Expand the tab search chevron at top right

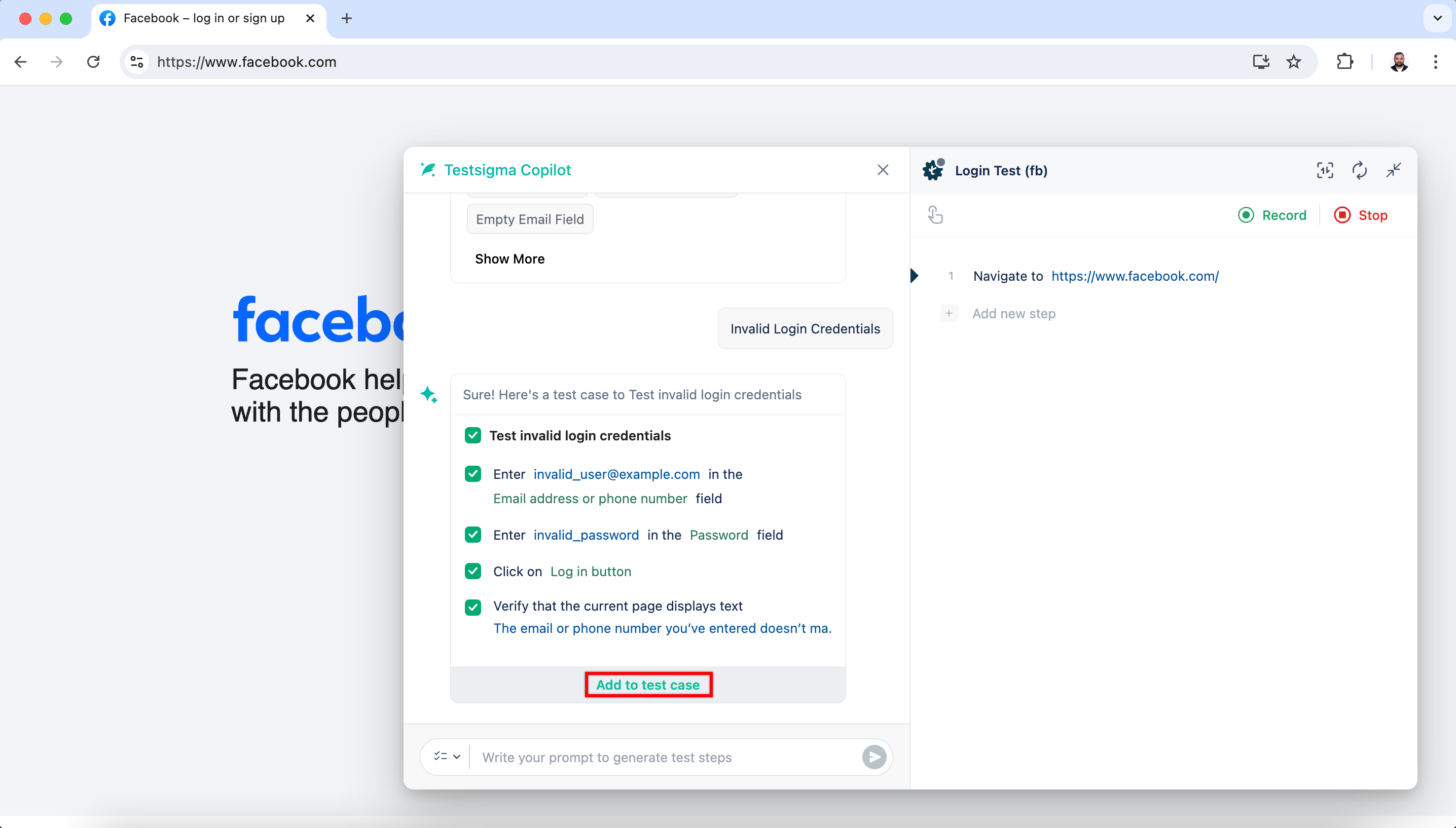pos(1437,18)
